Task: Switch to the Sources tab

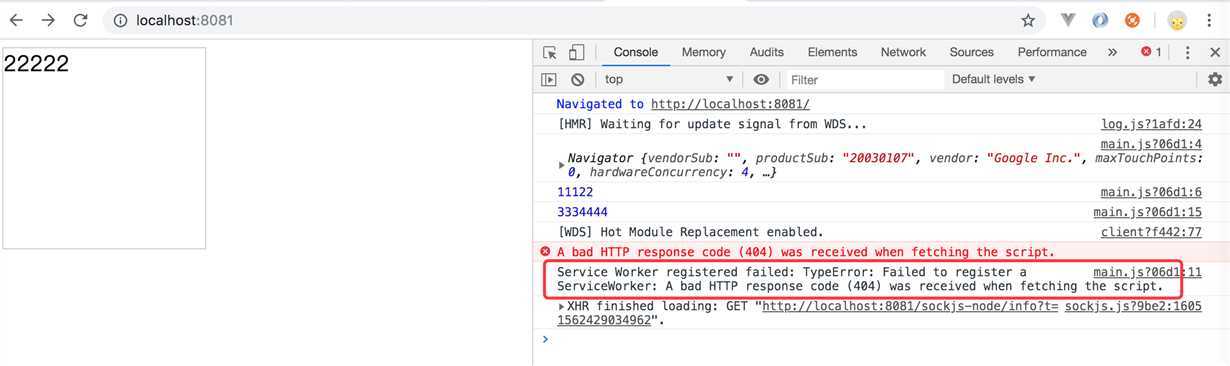Action: coord(972,52)
